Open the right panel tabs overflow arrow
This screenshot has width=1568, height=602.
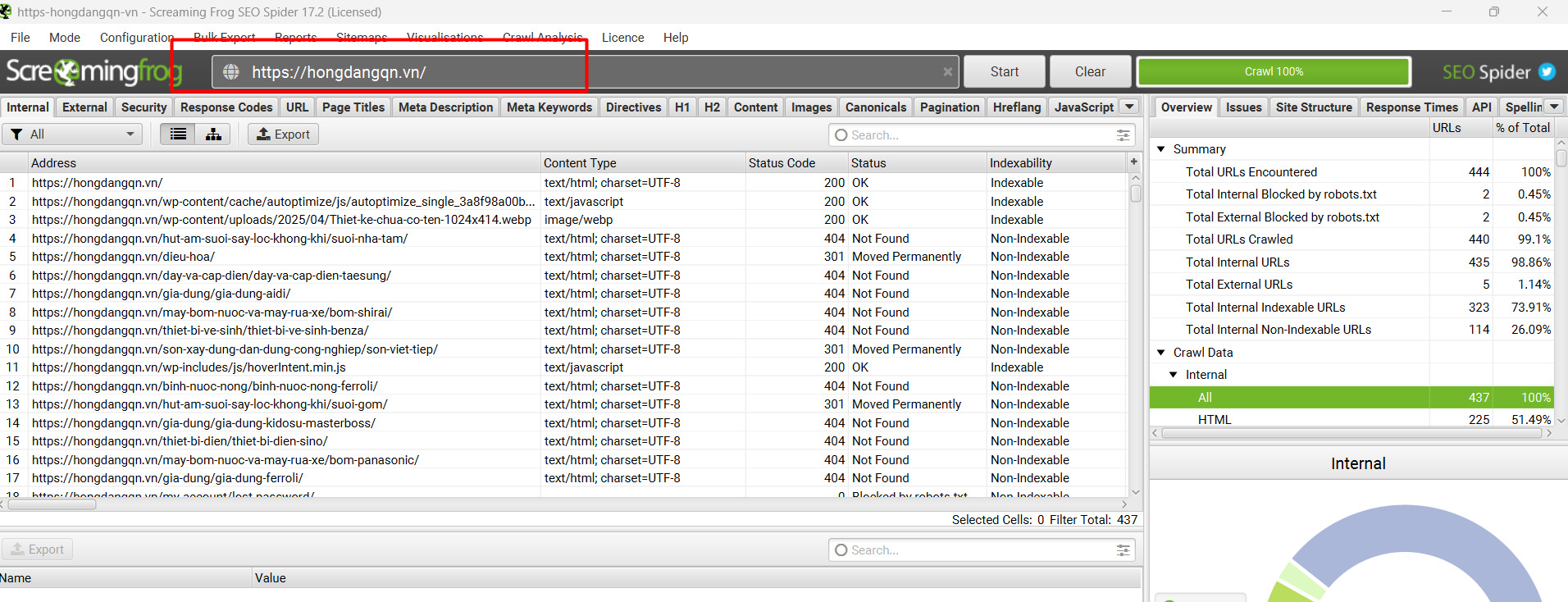pos(1553,107)
